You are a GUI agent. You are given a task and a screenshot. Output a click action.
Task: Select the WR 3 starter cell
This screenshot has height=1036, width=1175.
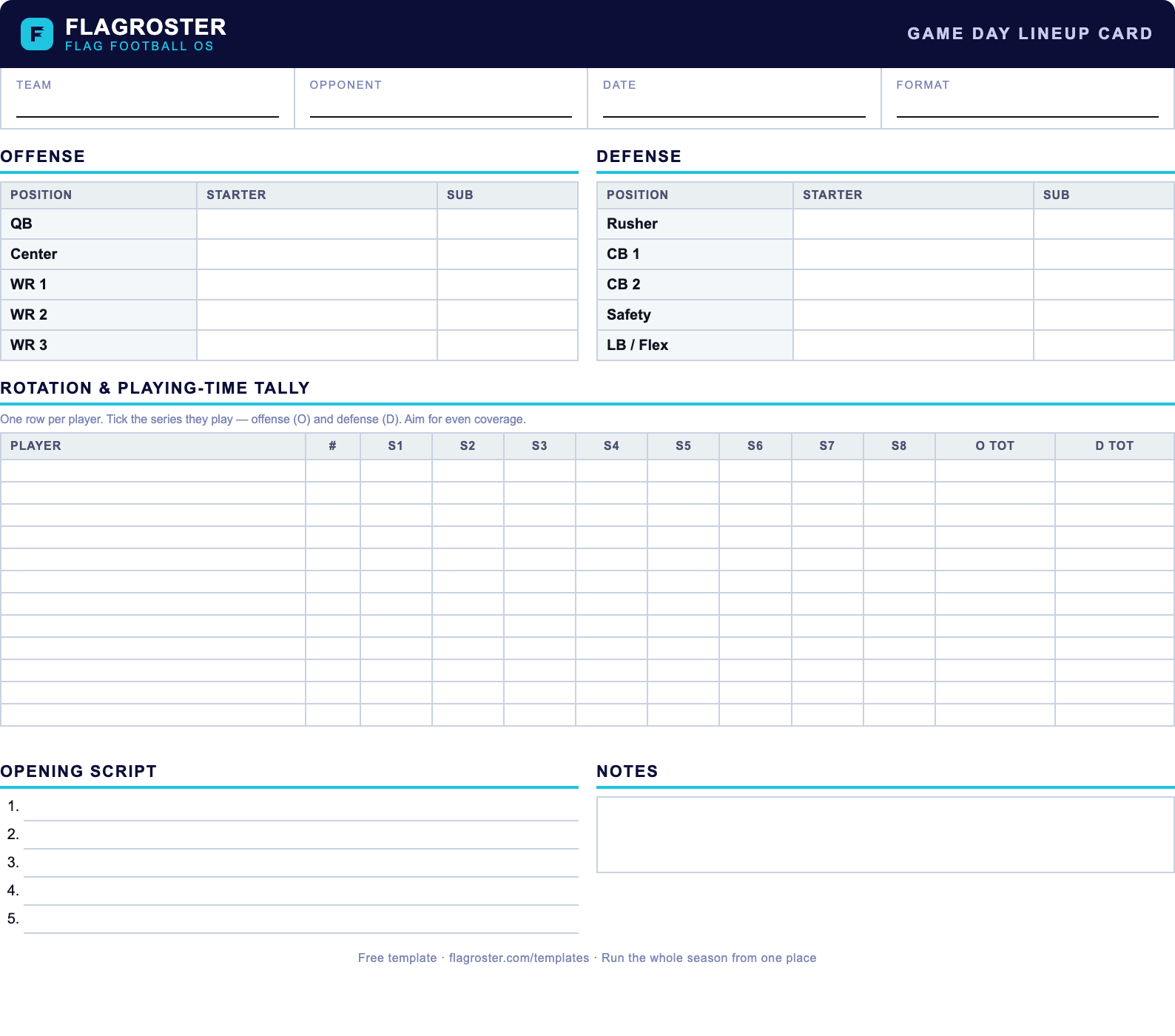[x=317, y=345]
